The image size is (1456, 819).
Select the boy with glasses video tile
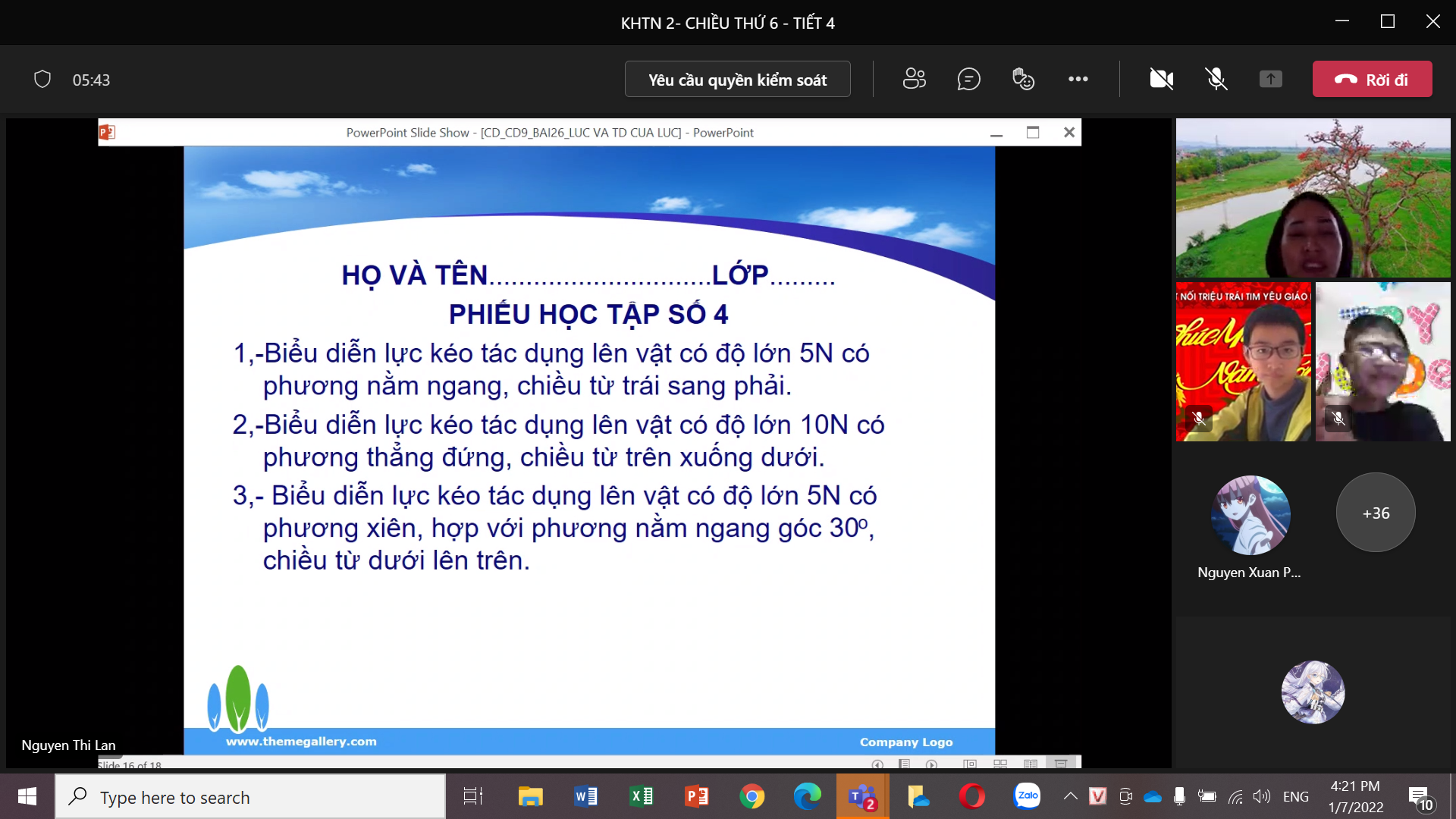pyautogui.click(x=1382, y=362)
